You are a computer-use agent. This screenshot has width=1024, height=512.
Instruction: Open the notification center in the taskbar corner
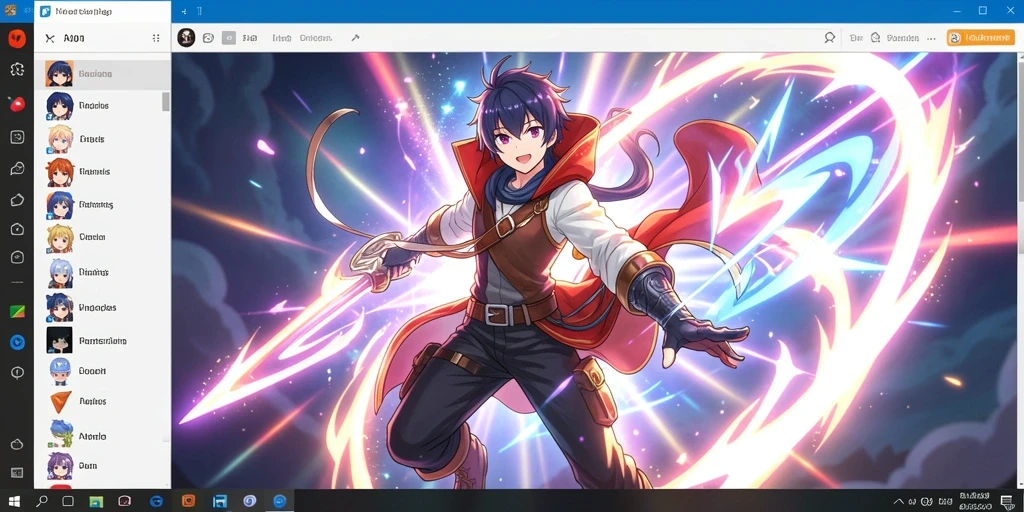(x=1006, y=502)
